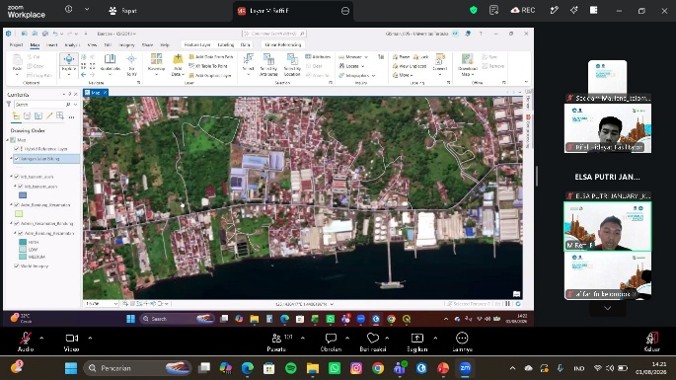
Task: Click XY Table To Point
Action: (x=211, y=66)
